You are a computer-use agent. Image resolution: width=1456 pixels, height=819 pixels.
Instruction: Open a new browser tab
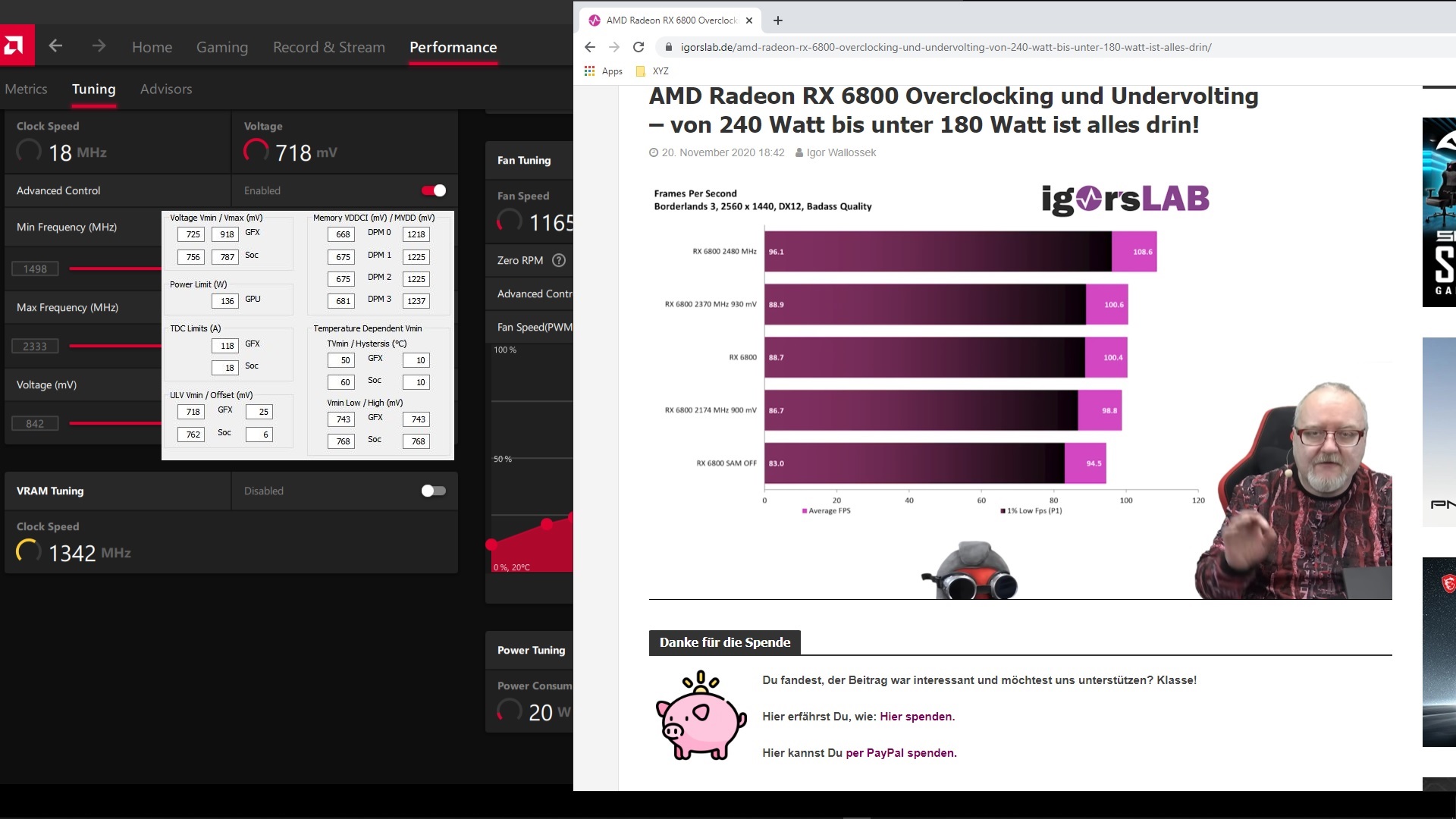click(777, 20)
